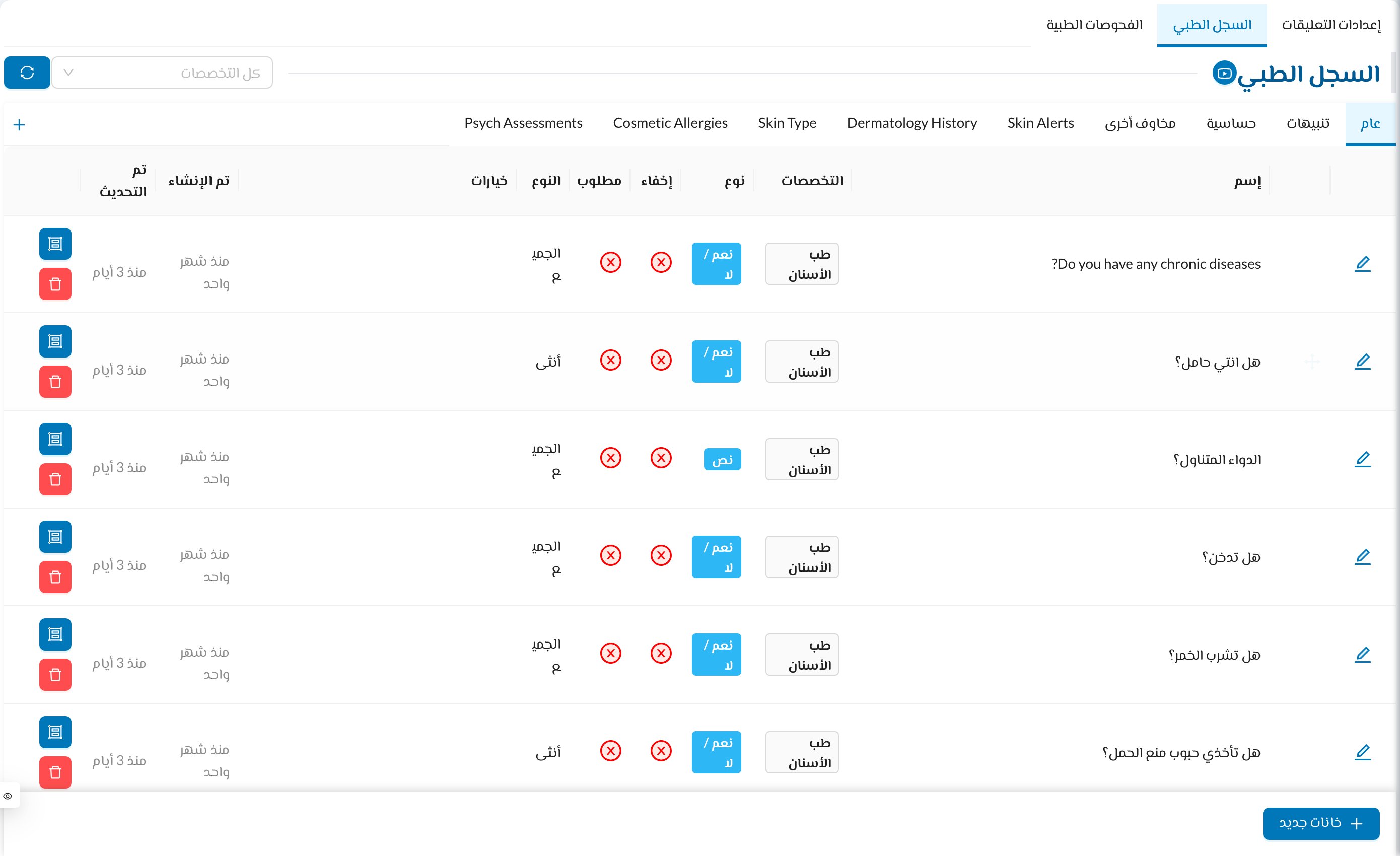
Task: Delete the حبوب منع الحمل row
Action: pyautogui.click(x=55, y=772)
